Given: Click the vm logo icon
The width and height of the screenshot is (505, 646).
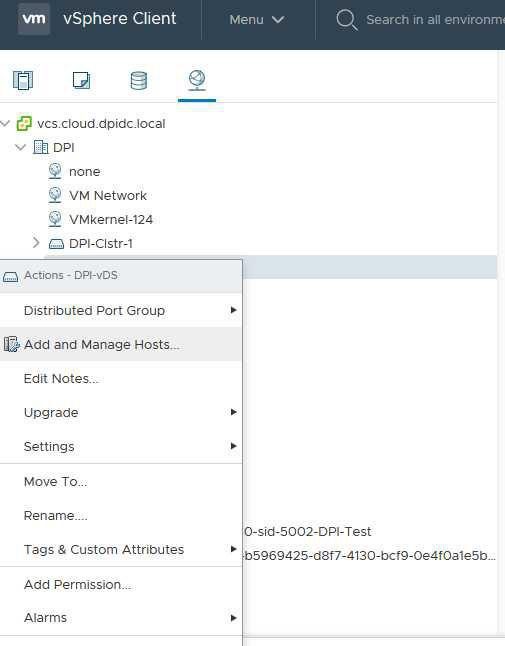Looking at the screenshot, I should [x=34, y=19].
